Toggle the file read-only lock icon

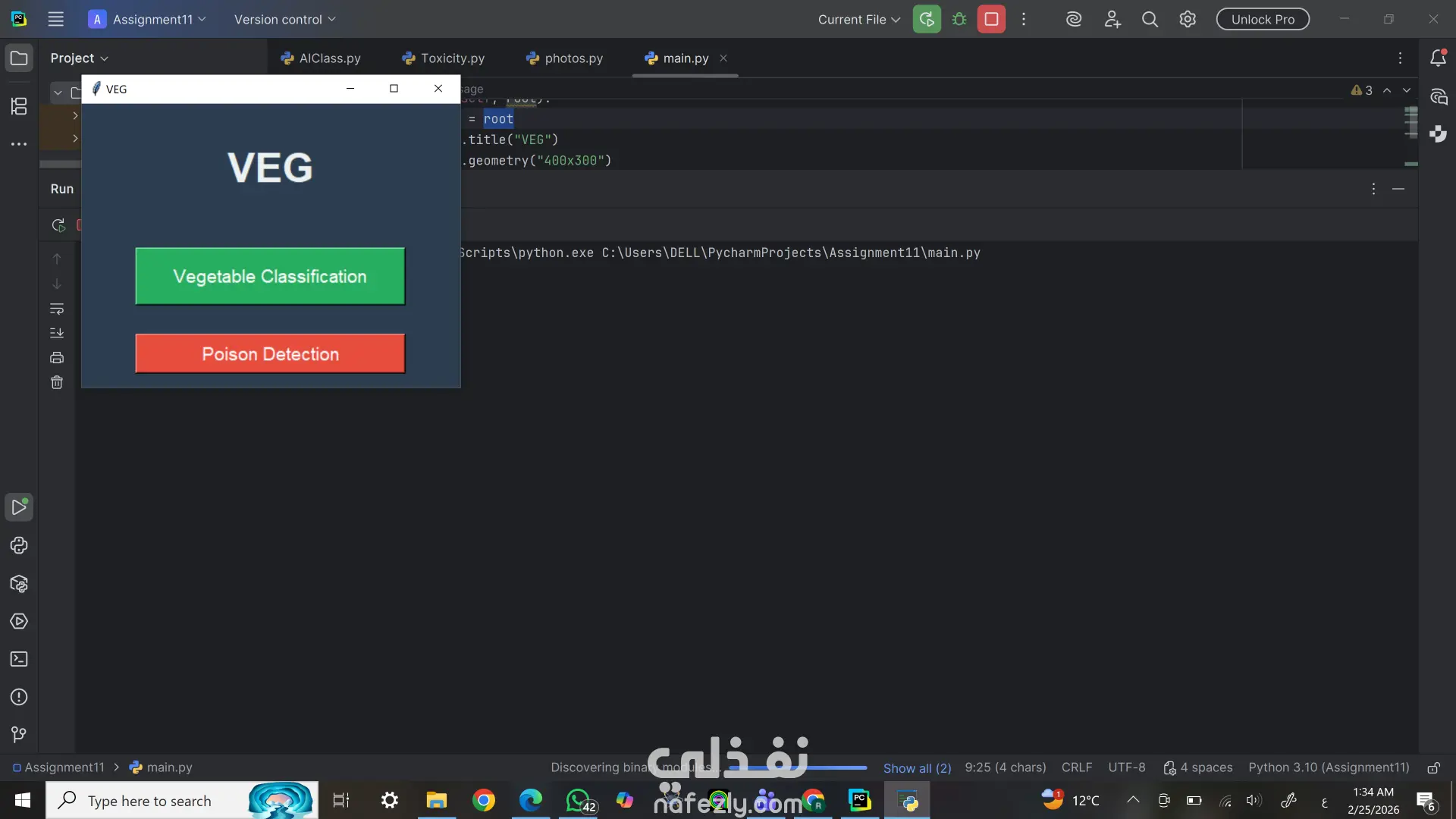pyautogui.click(x=1433, y=767)
